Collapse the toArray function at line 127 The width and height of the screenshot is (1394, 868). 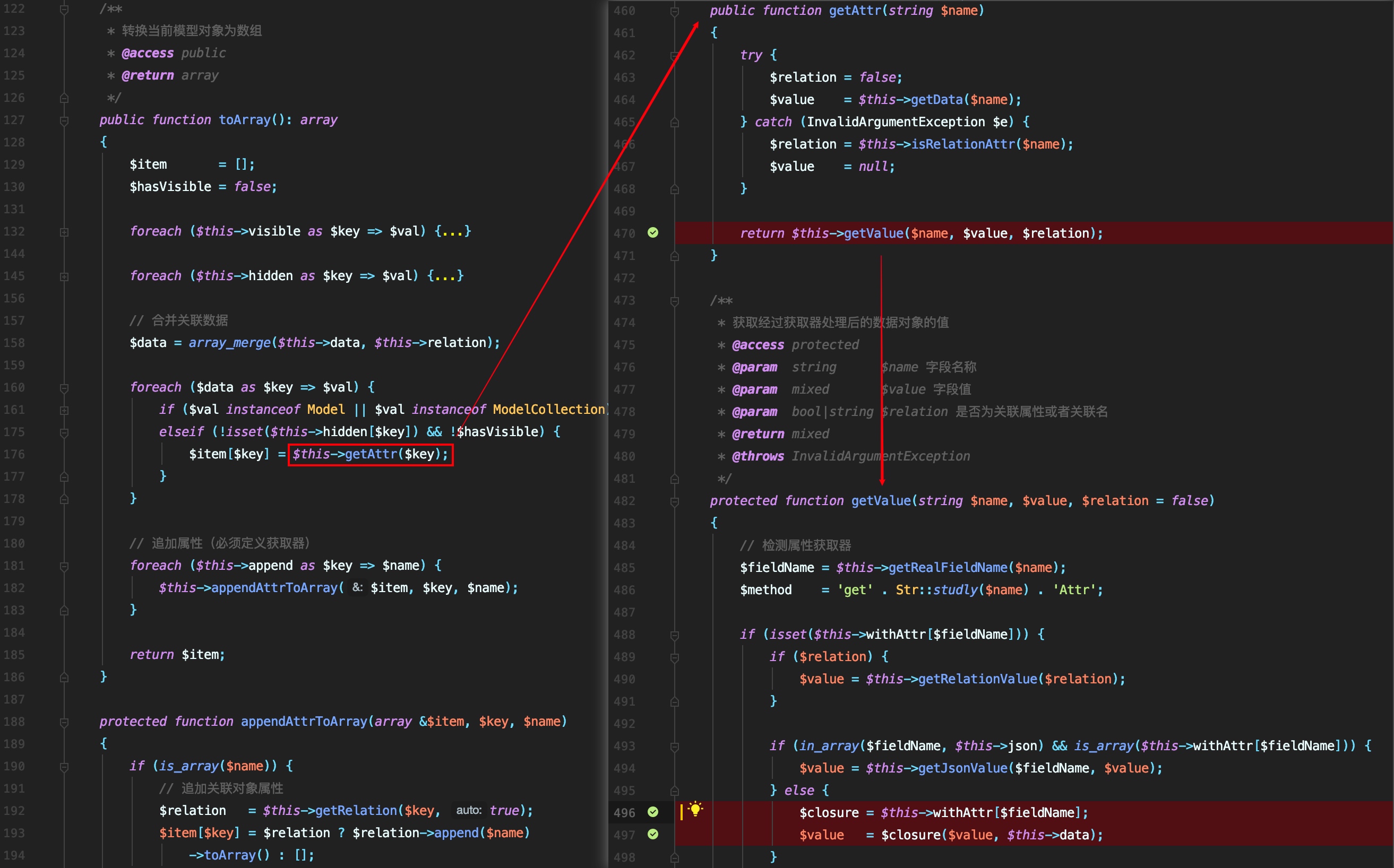(64, 120)
